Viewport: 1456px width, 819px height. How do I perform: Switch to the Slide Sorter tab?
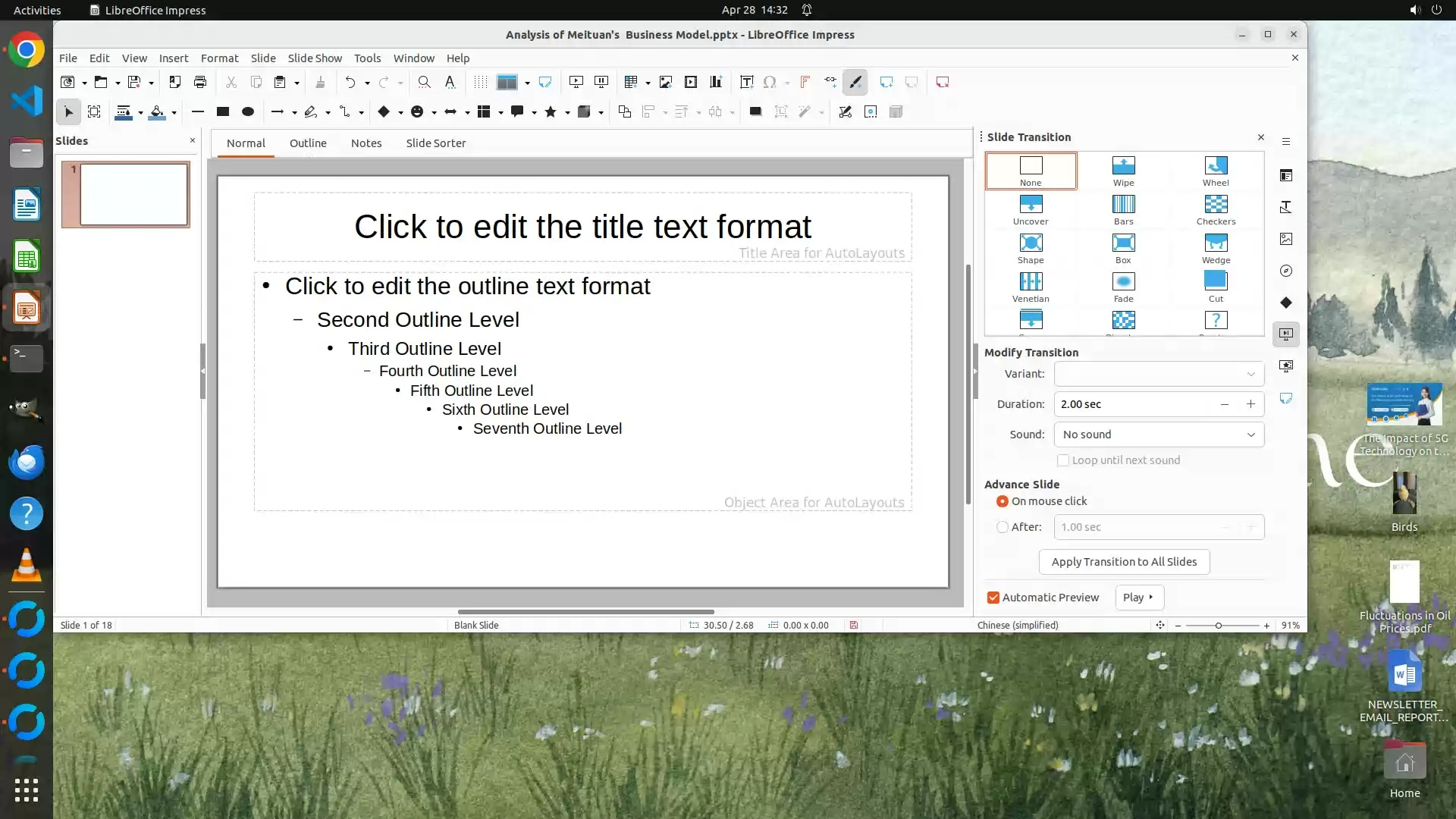click(435, 143)
